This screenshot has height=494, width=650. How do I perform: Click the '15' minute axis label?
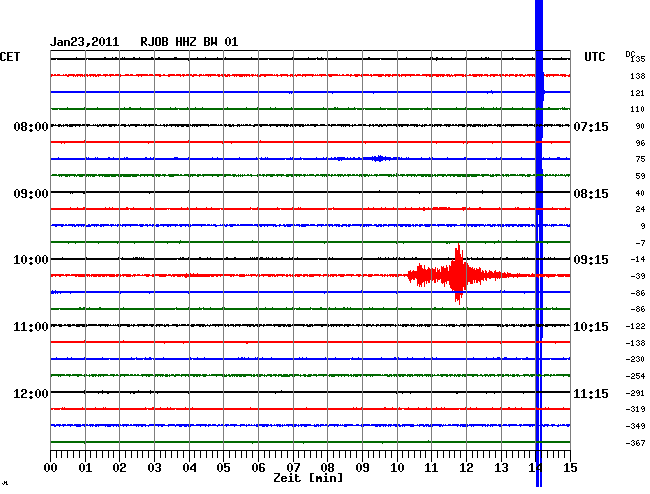570,468
